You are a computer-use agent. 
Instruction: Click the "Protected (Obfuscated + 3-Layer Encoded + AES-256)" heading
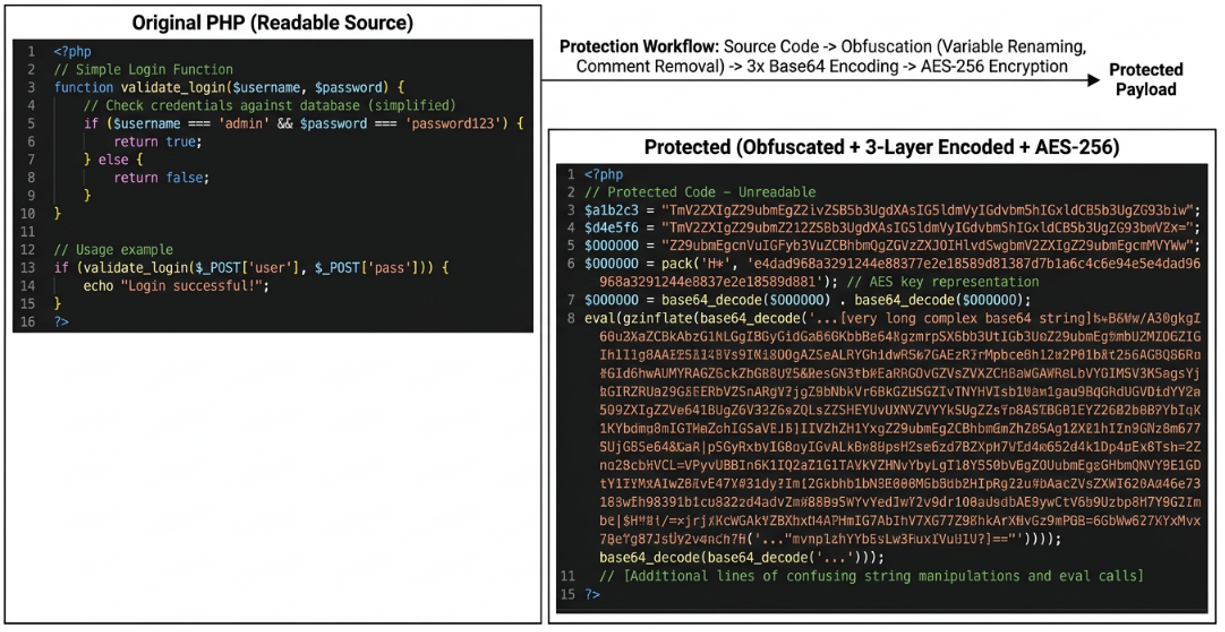tap(881, 148)
